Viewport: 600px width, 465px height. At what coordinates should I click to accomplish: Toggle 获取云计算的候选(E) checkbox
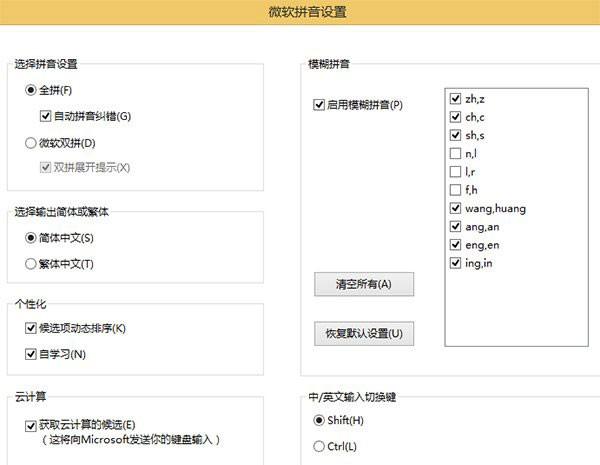(30, 425)
